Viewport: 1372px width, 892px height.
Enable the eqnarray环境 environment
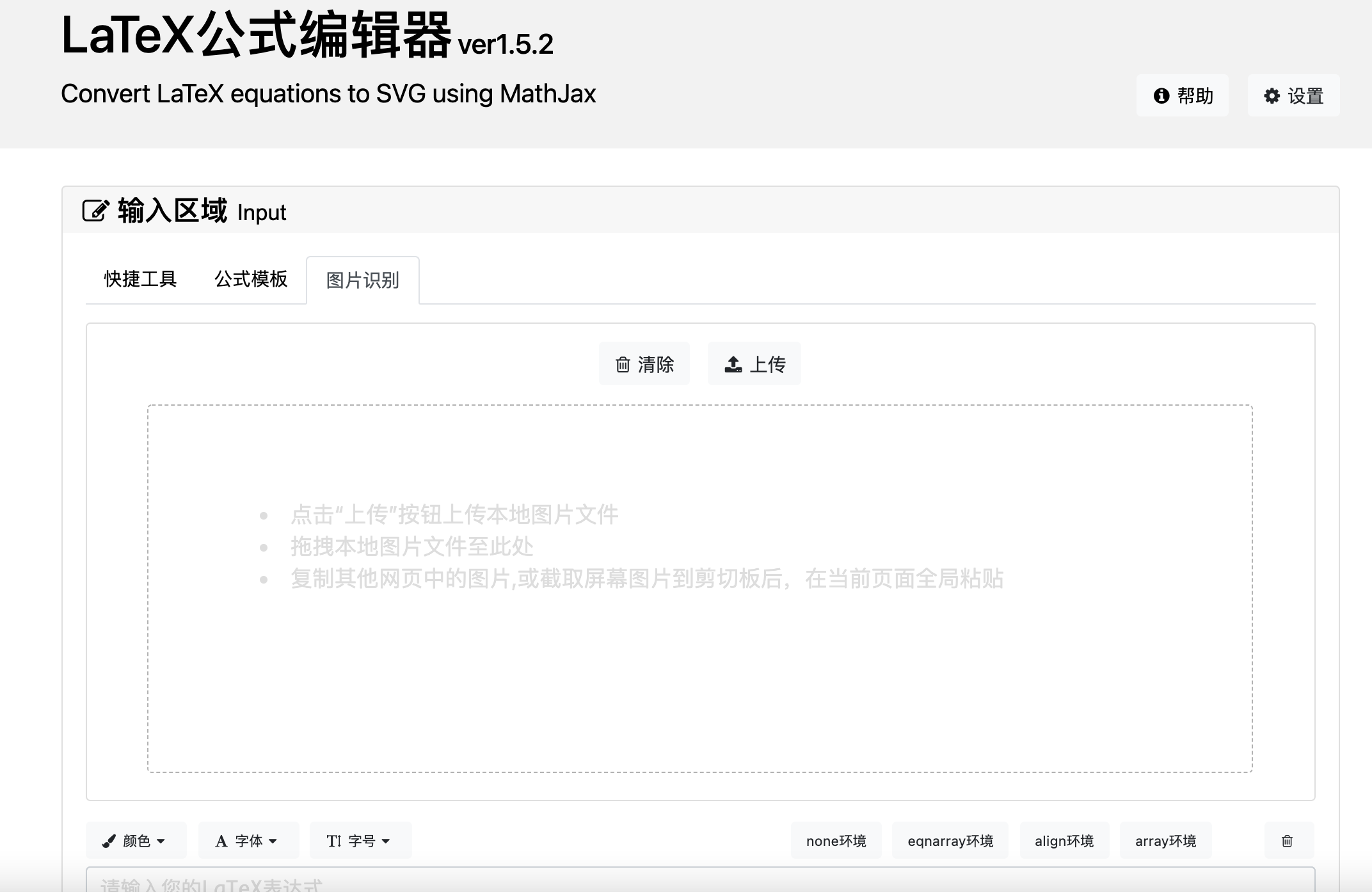tap(950, 840)
